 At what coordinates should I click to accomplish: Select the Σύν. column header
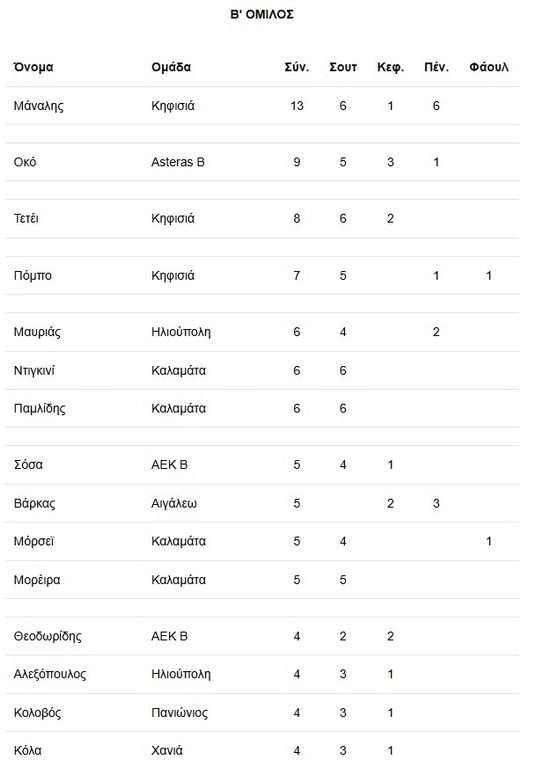[x=297, y=67]
